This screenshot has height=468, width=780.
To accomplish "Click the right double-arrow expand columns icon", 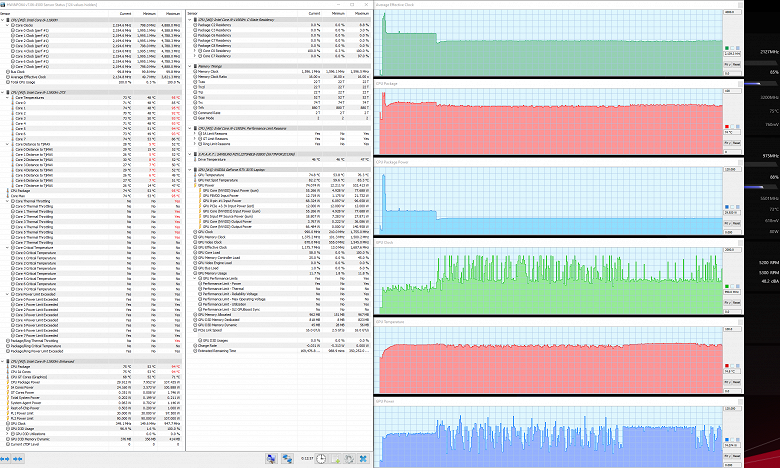I will 18,459.
